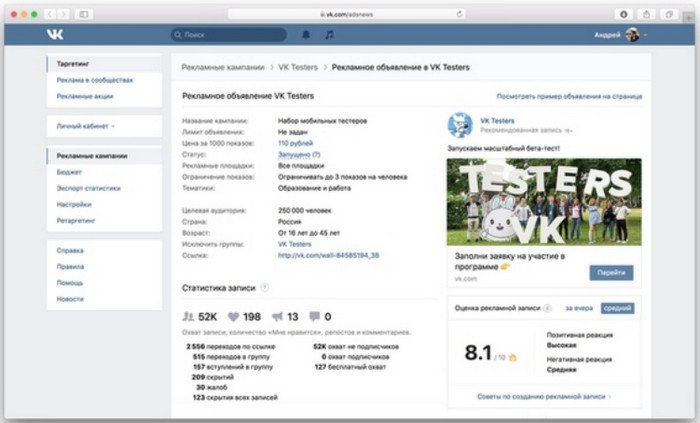Reload page with refresh icon
The width and height of the screenshot is (700, 423).
point(459,14)
